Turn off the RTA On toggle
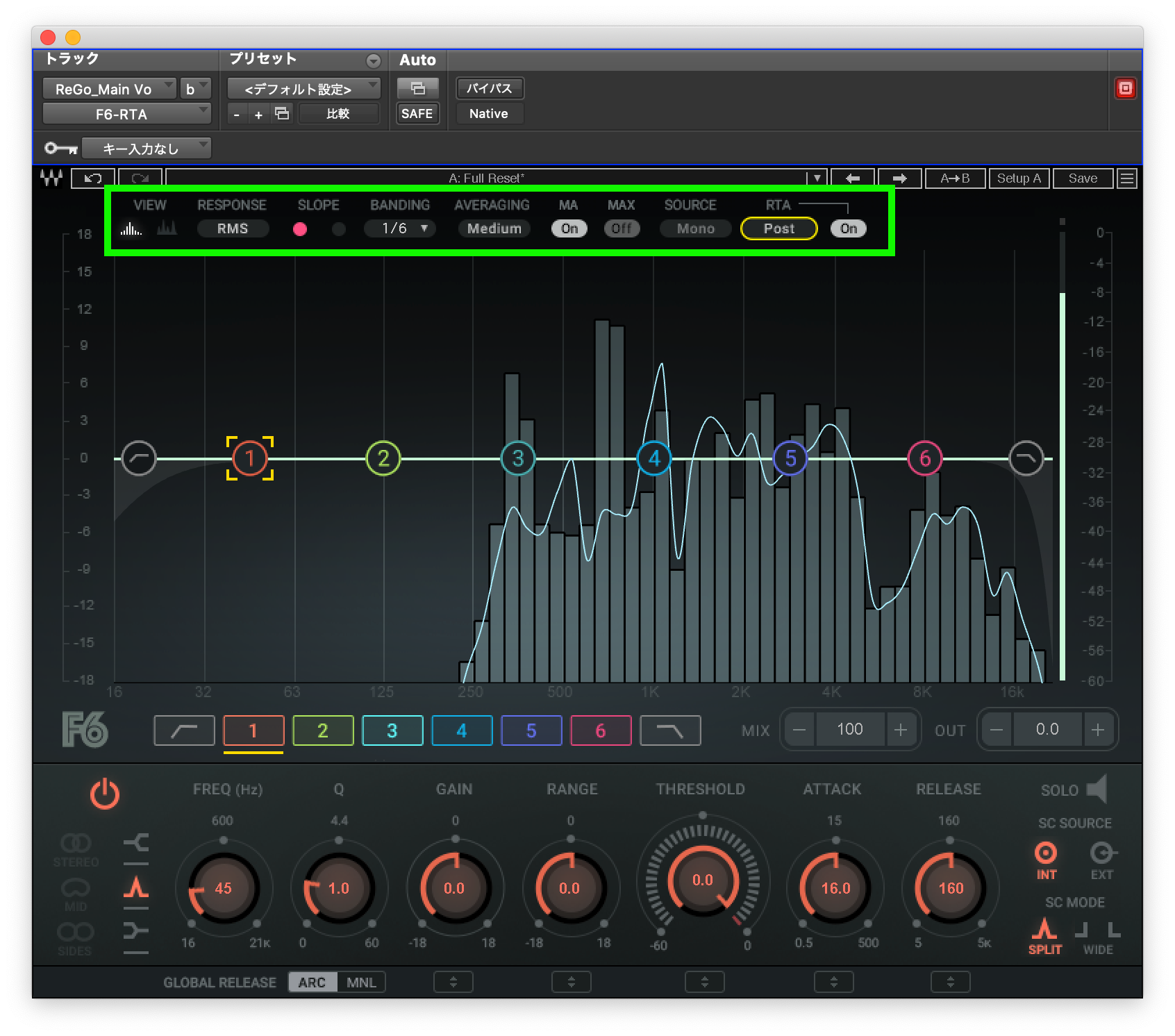This screenshot has width=1175, height=1036. click(847, 228)
